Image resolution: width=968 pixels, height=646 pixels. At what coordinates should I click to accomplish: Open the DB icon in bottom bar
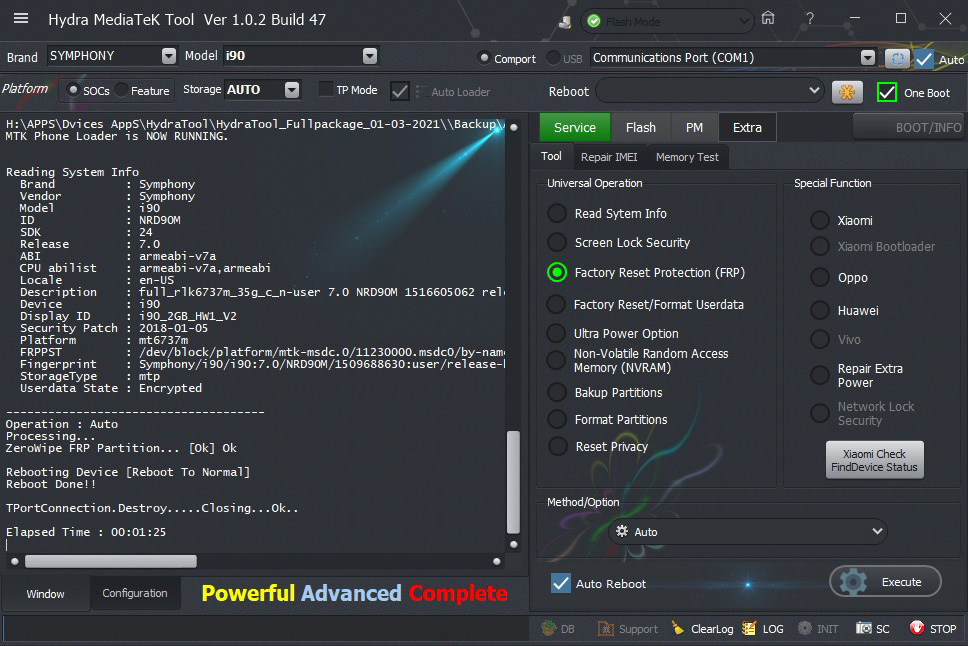[x=558, y=629]
